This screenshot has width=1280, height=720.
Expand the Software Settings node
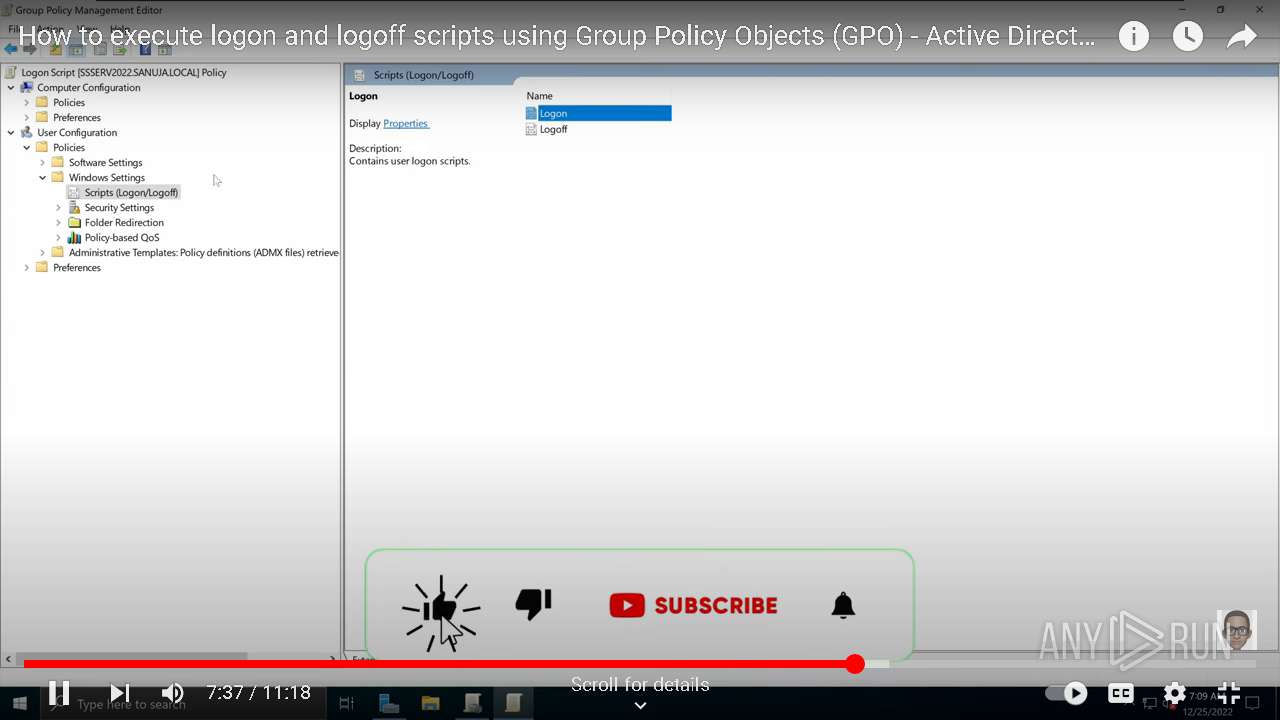(x=43, y=162)
